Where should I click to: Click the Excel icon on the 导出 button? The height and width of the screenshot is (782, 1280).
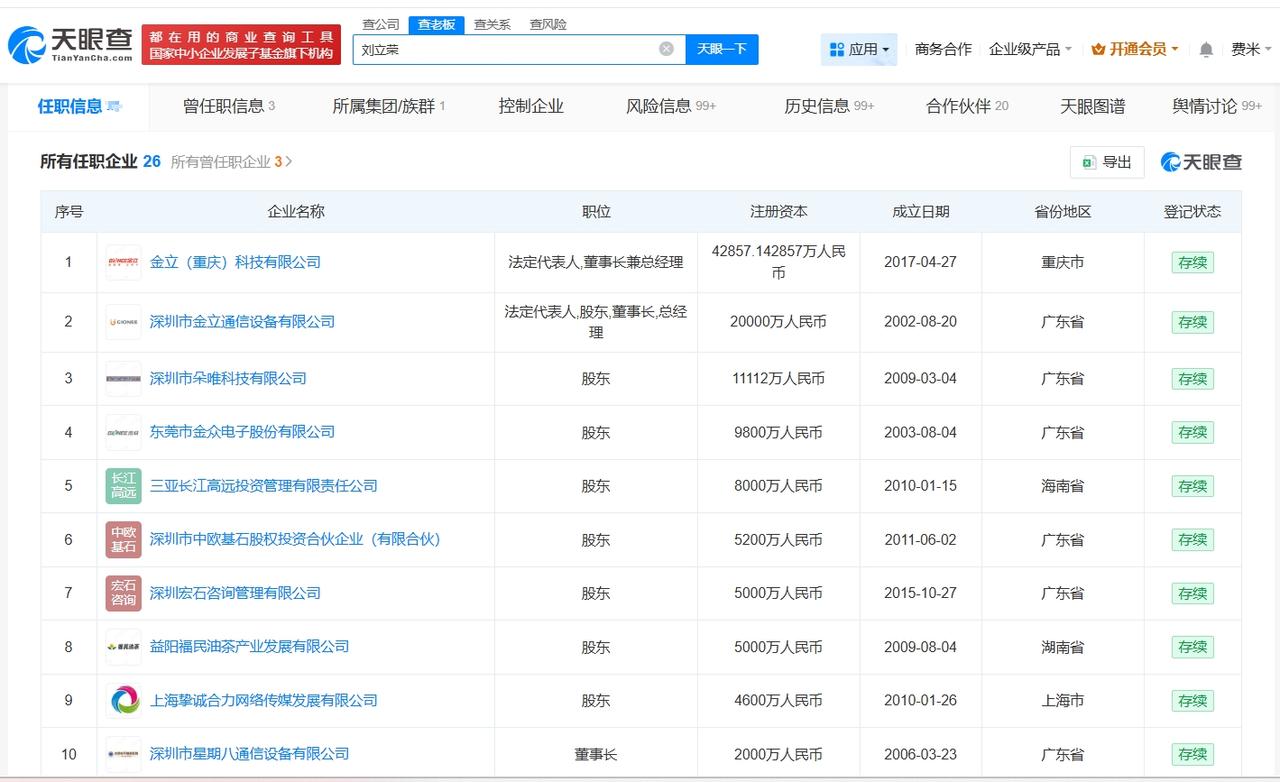coord(1088,162)
